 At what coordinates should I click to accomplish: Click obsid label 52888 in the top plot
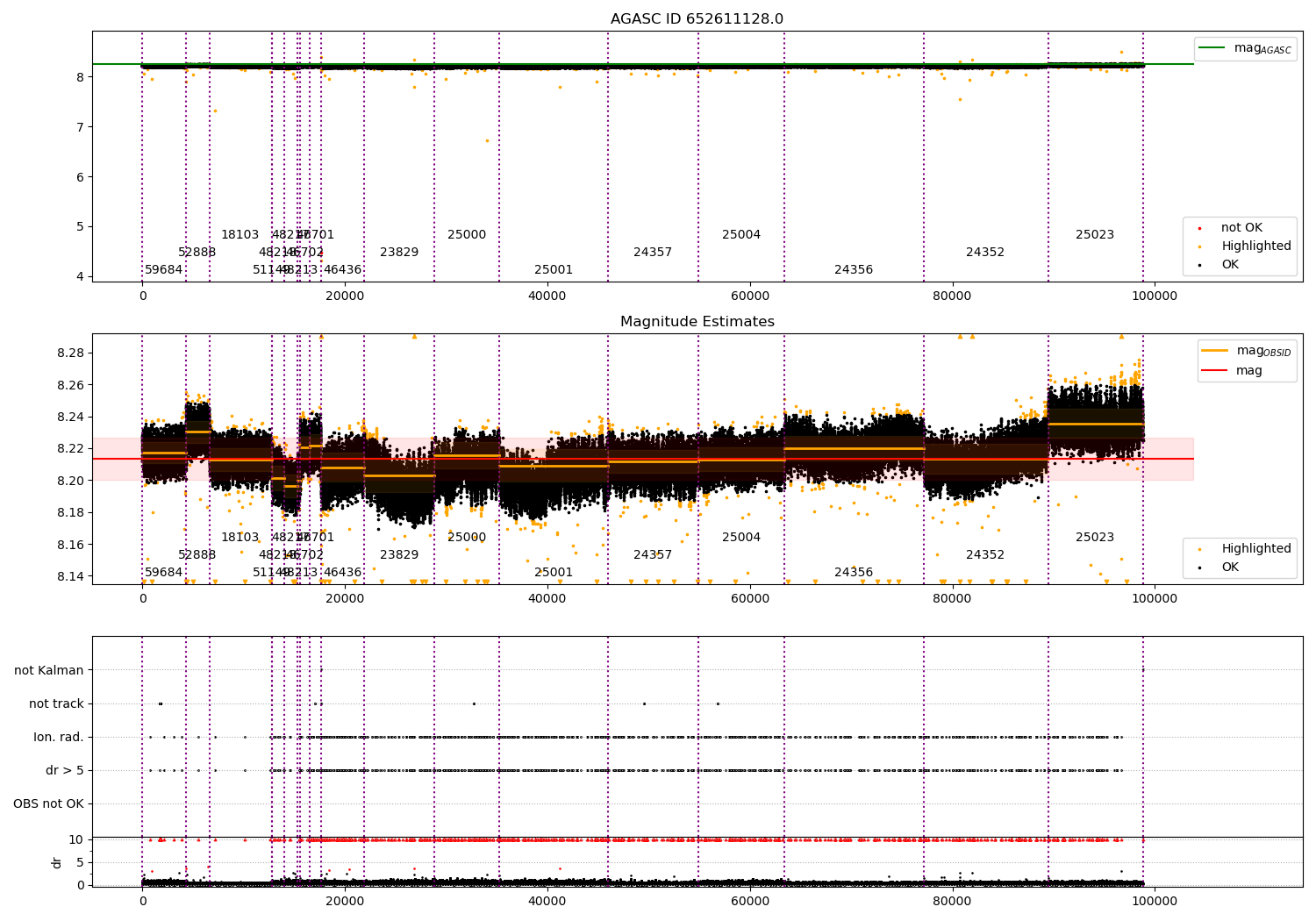point(197,253)
